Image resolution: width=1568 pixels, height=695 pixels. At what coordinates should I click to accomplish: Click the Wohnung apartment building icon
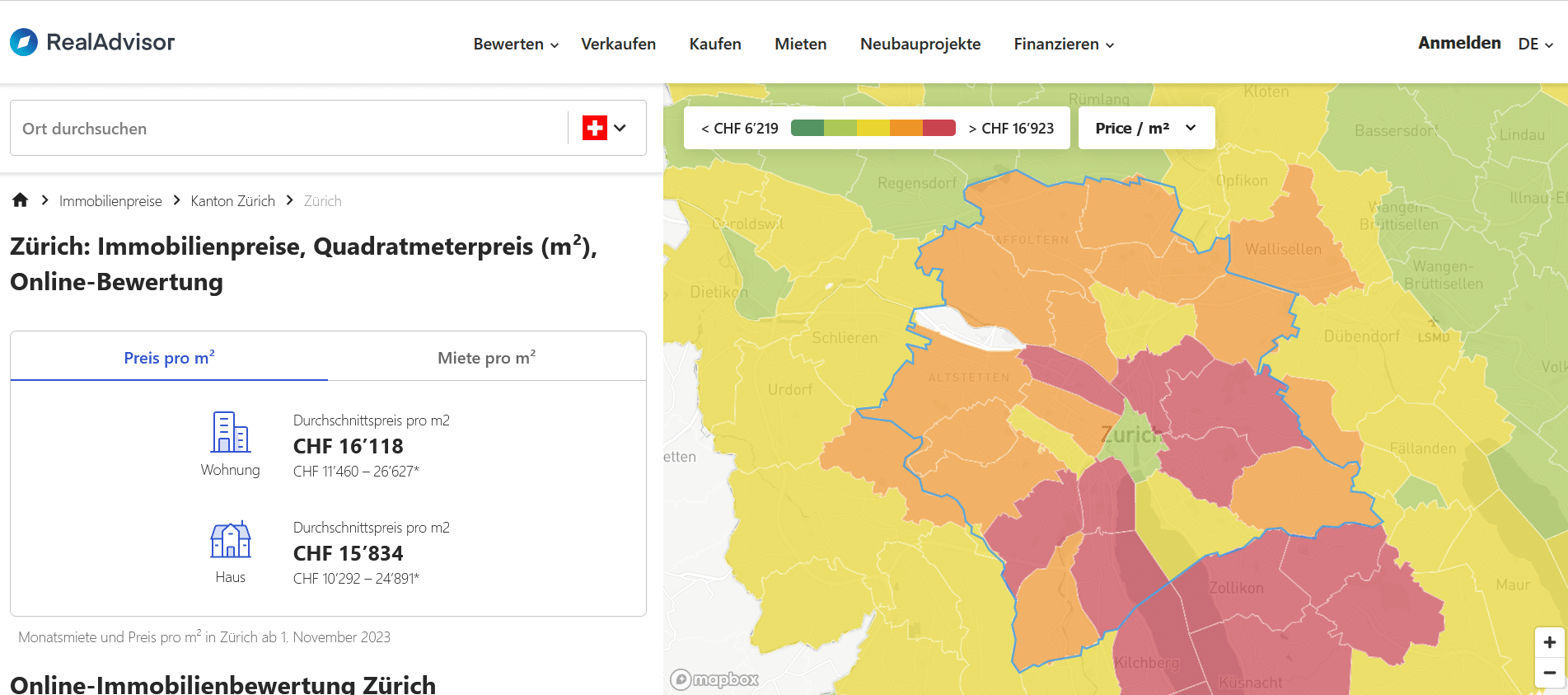(x=231, y=432)
